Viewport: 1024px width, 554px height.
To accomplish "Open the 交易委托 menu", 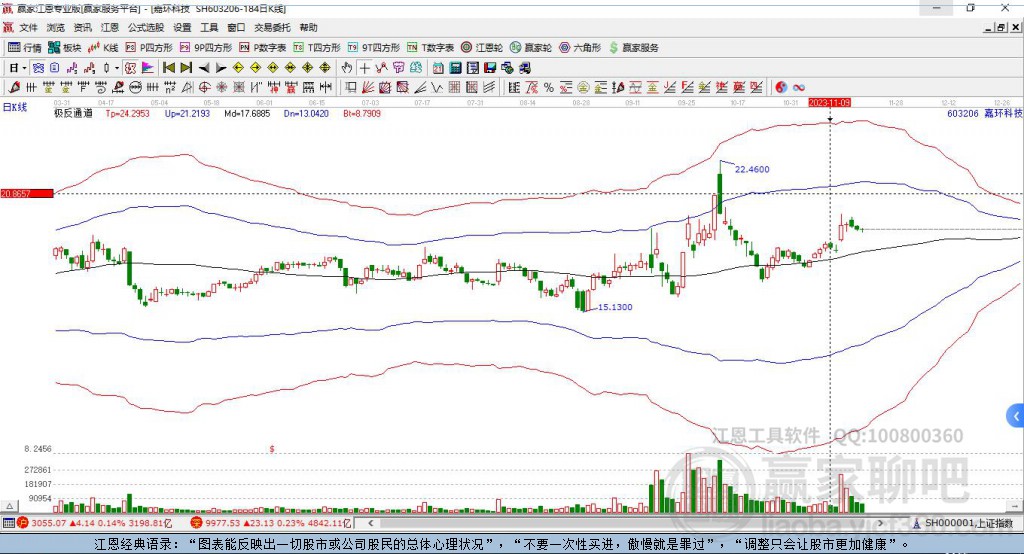I will pos(272,27).
